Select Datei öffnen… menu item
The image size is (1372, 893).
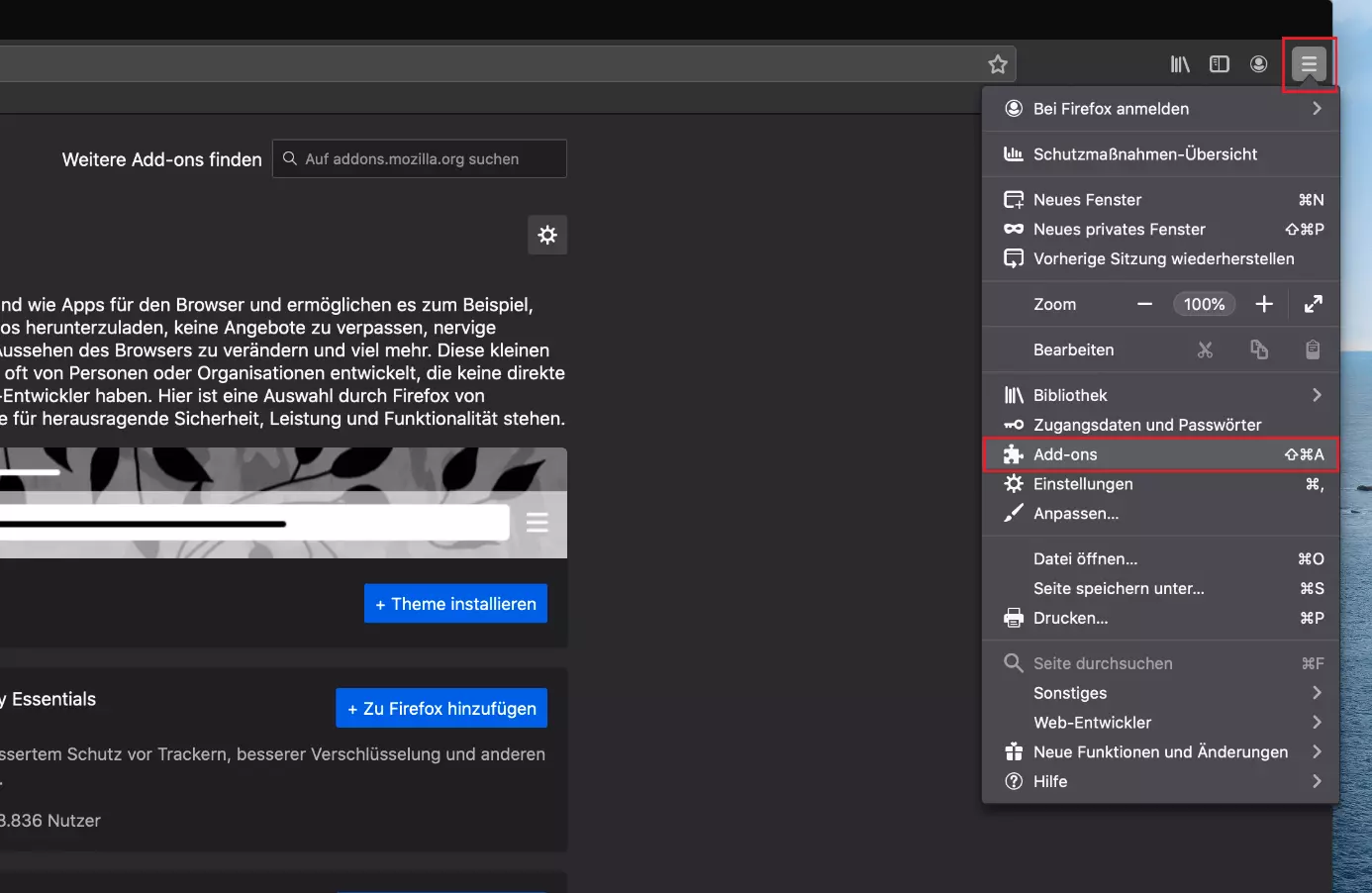point(1160,559)
